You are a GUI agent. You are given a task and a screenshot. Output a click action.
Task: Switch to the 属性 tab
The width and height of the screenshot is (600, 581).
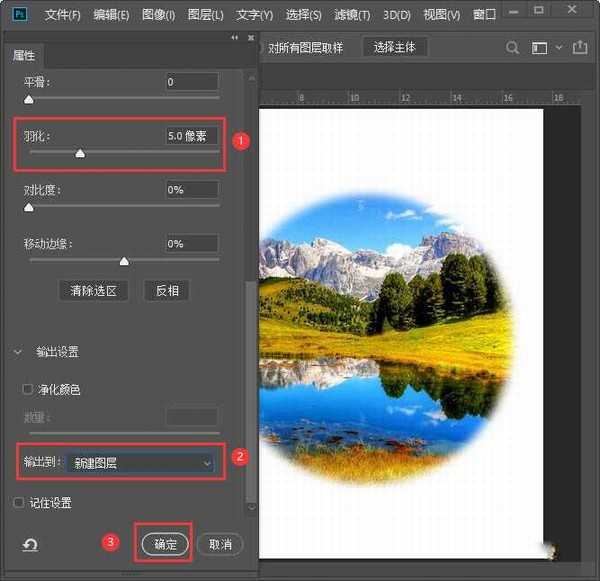(x=24, y=57)
